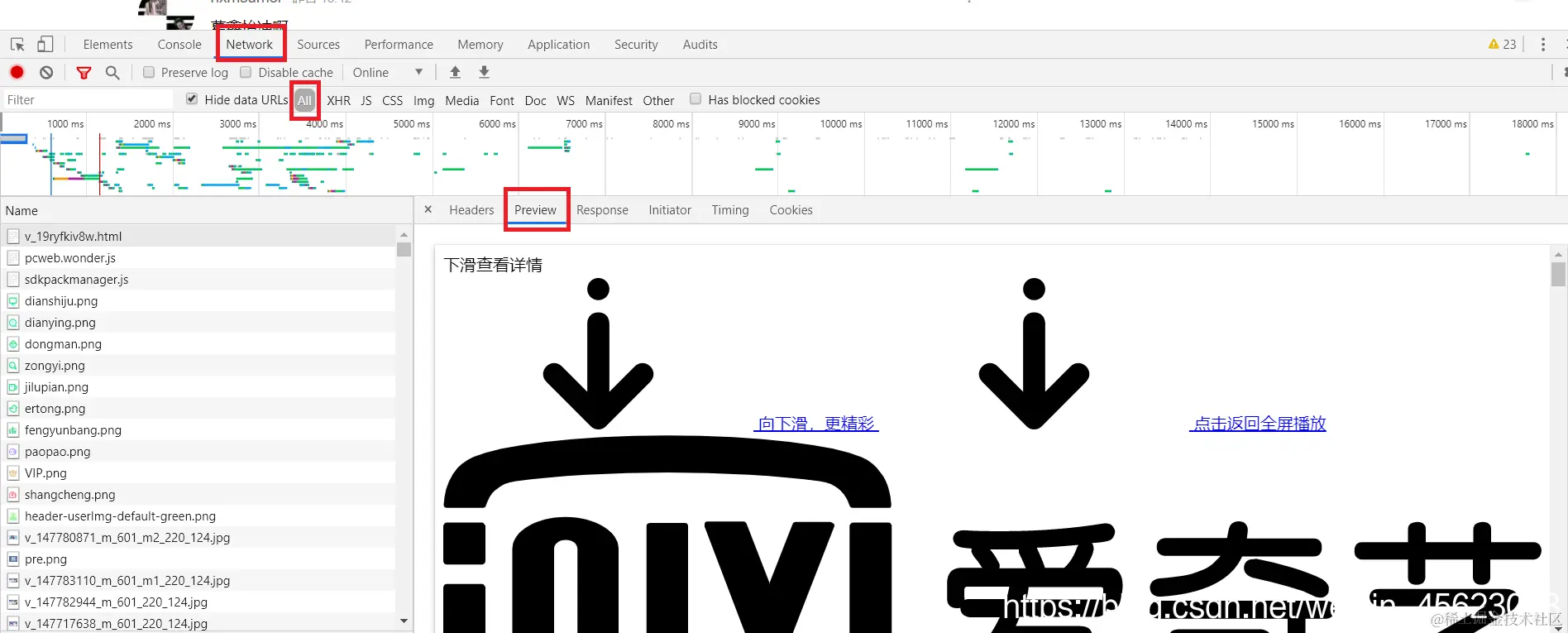Click the 点击返回全屏播放 link in preview
1568x633 pixels.
click(1258, 424)
